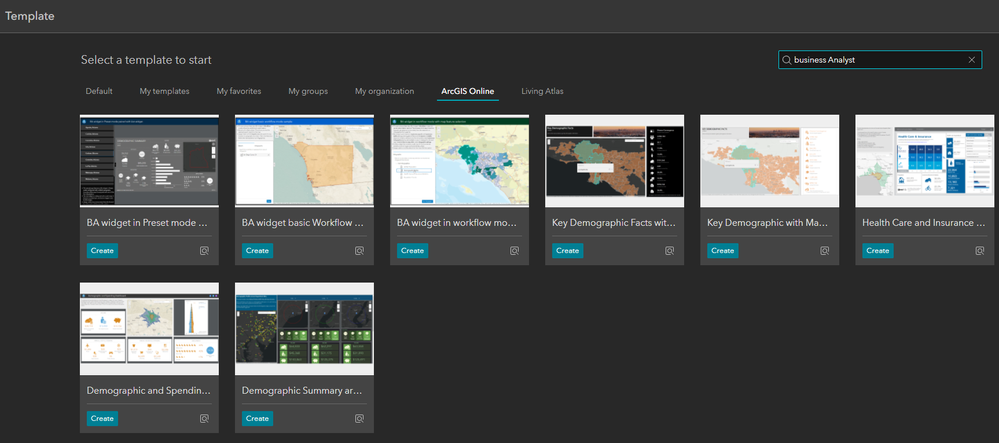The width and height of the screenshot is (999, 443).
Task: Click the 'Demographic Summary ar...' title
Action: [302, 391]
